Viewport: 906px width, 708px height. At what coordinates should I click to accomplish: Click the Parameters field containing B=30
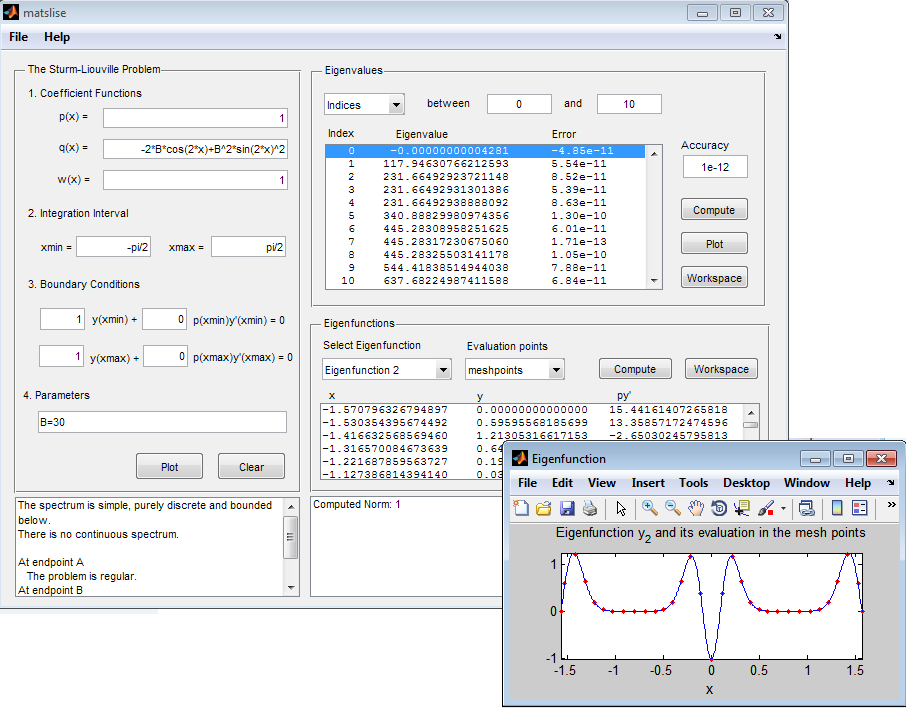pos(162,422)
